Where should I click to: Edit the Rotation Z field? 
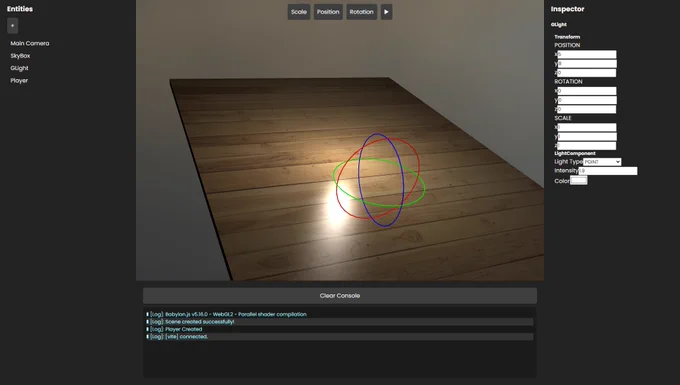[x=587, y=109]
